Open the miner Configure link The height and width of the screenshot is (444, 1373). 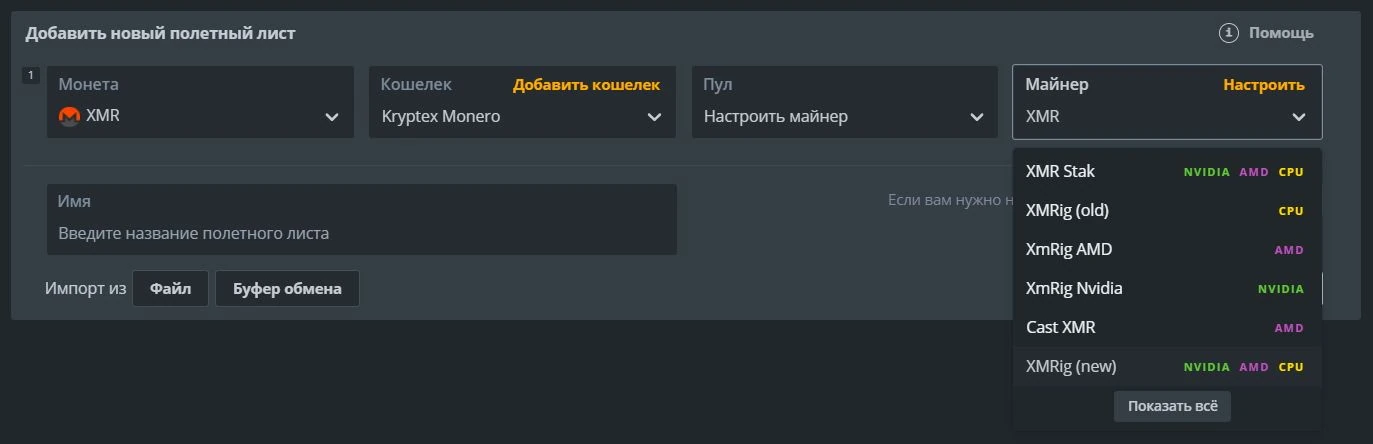coord(1264,85)
